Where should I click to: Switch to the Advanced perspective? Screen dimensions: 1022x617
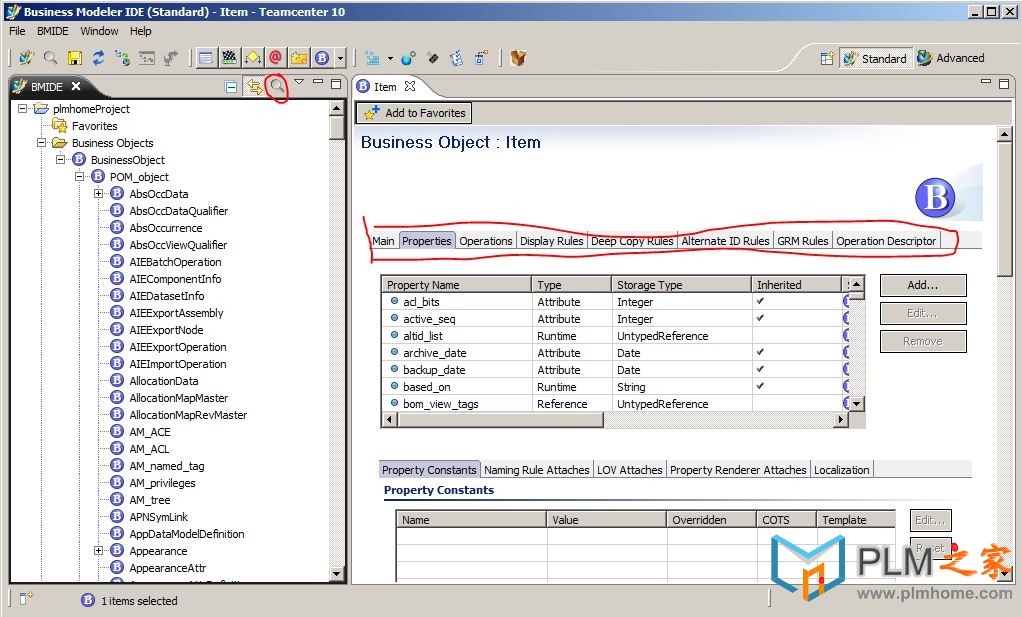point(950,58)
